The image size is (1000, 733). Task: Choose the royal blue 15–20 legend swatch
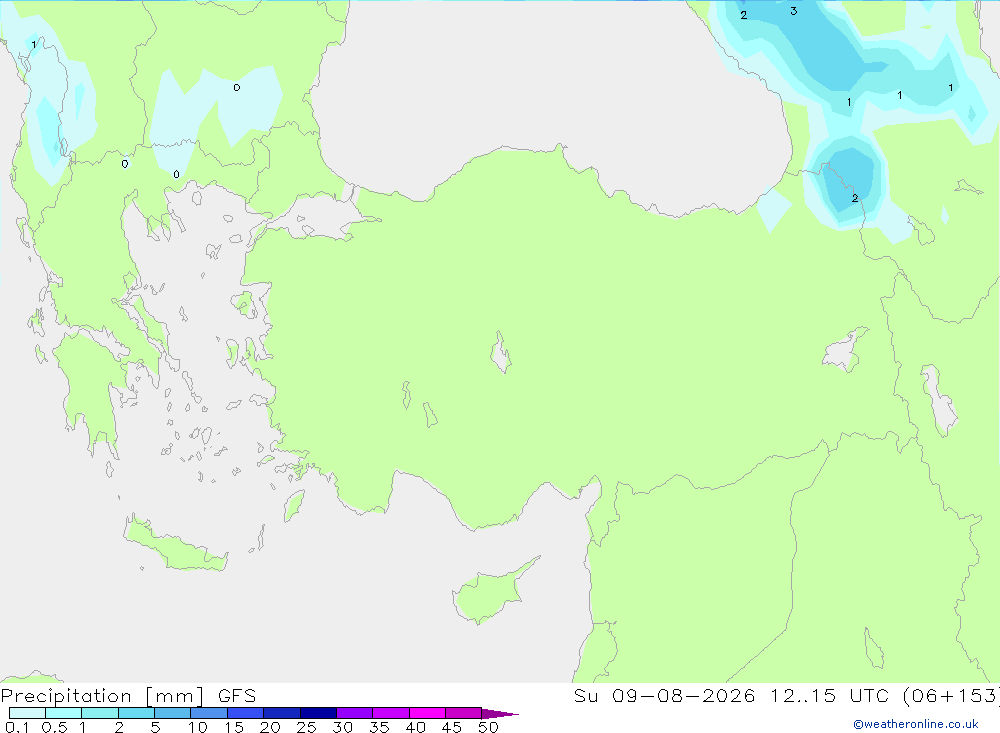click(x=246, y=713)
